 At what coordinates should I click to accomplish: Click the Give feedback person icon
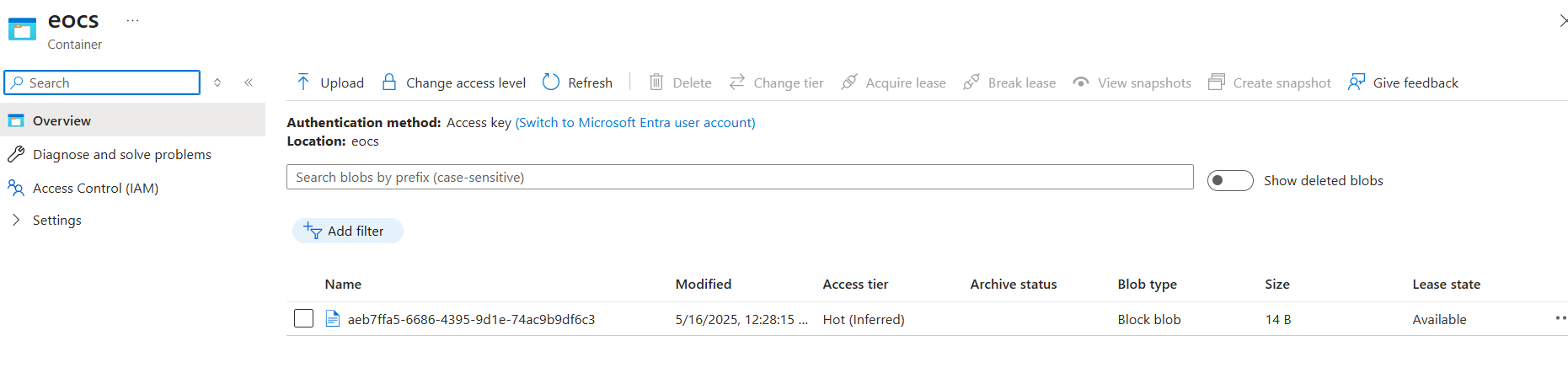click(1356, 82)
